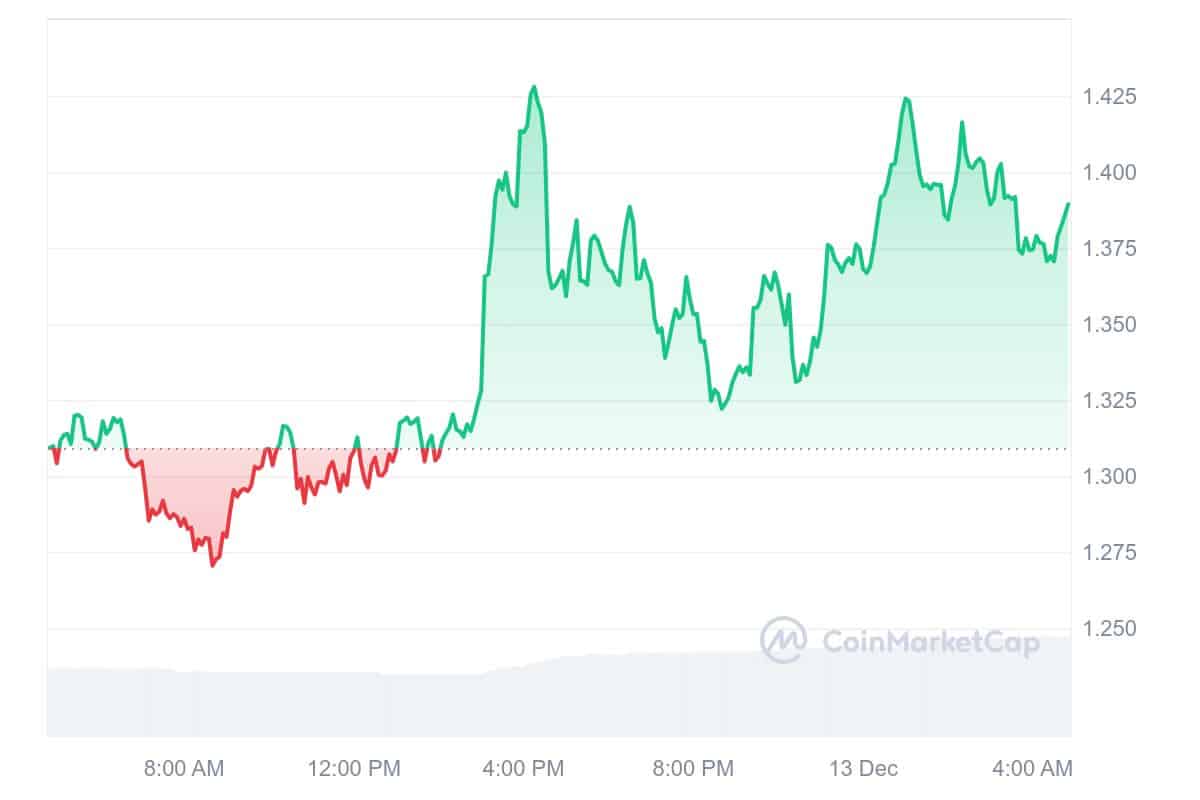Click the 8:00 AM time label
Image resolution: width=1200 pixels, height=800 pixels.
coord(184,769)
